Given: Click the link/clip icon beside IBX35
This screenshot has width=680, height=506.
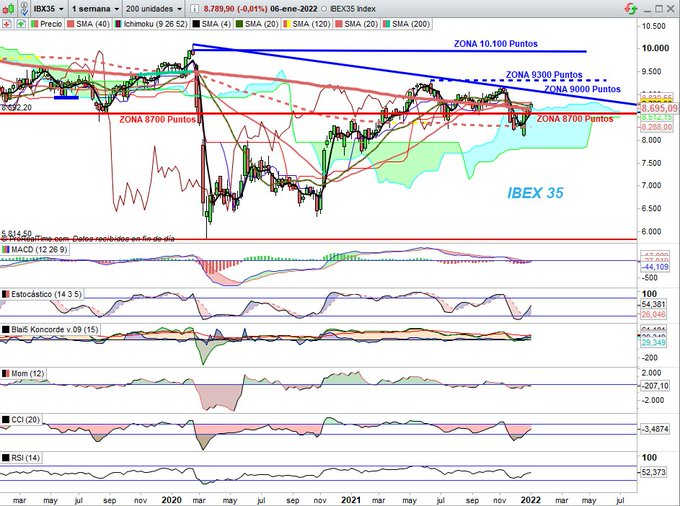Looking at the screenshot, I should pyautogui.click(x=25, y=8).
